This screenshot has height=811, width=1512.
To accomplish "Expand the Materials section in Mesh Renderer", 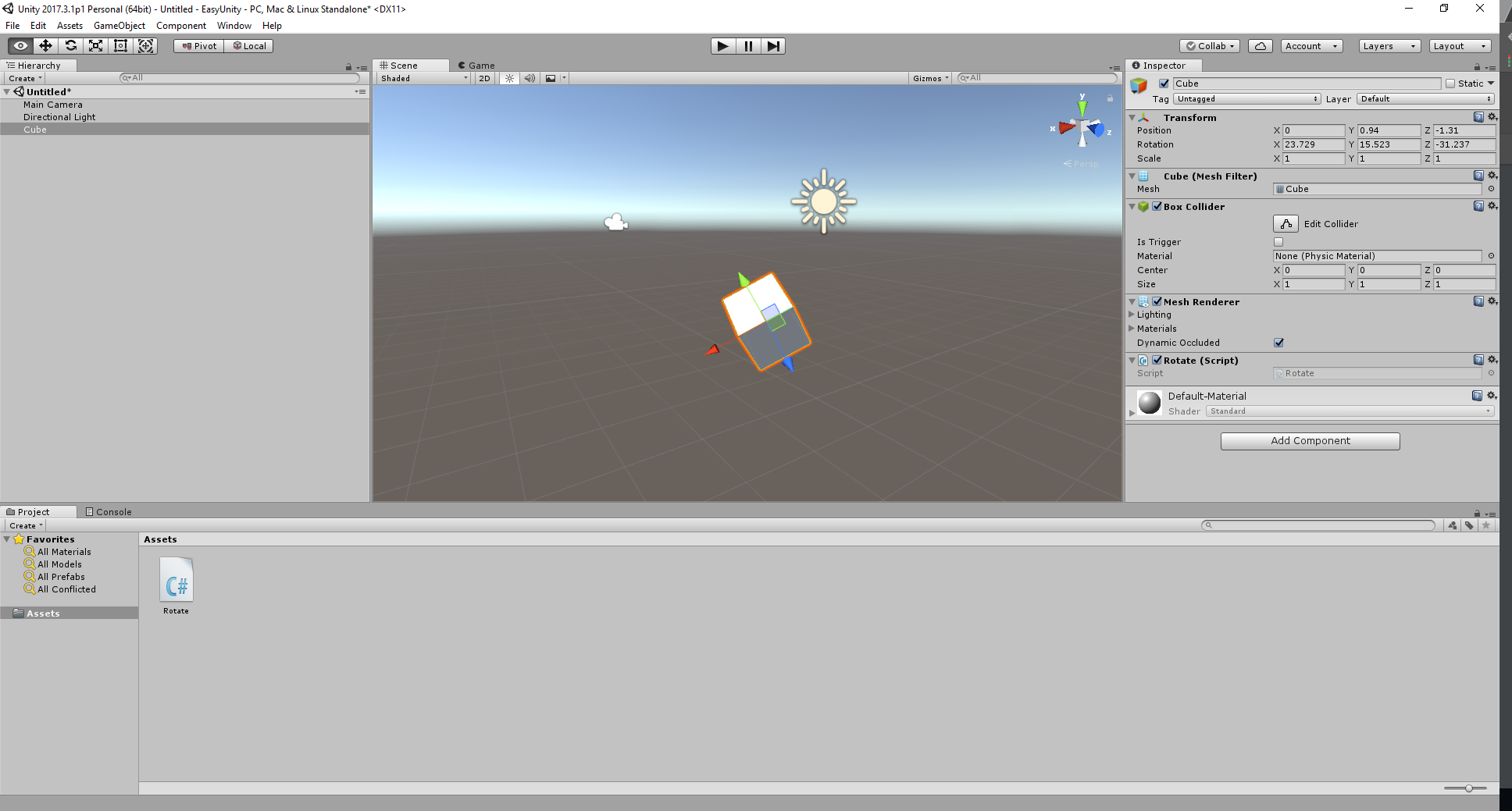I will click(1132, 329).
